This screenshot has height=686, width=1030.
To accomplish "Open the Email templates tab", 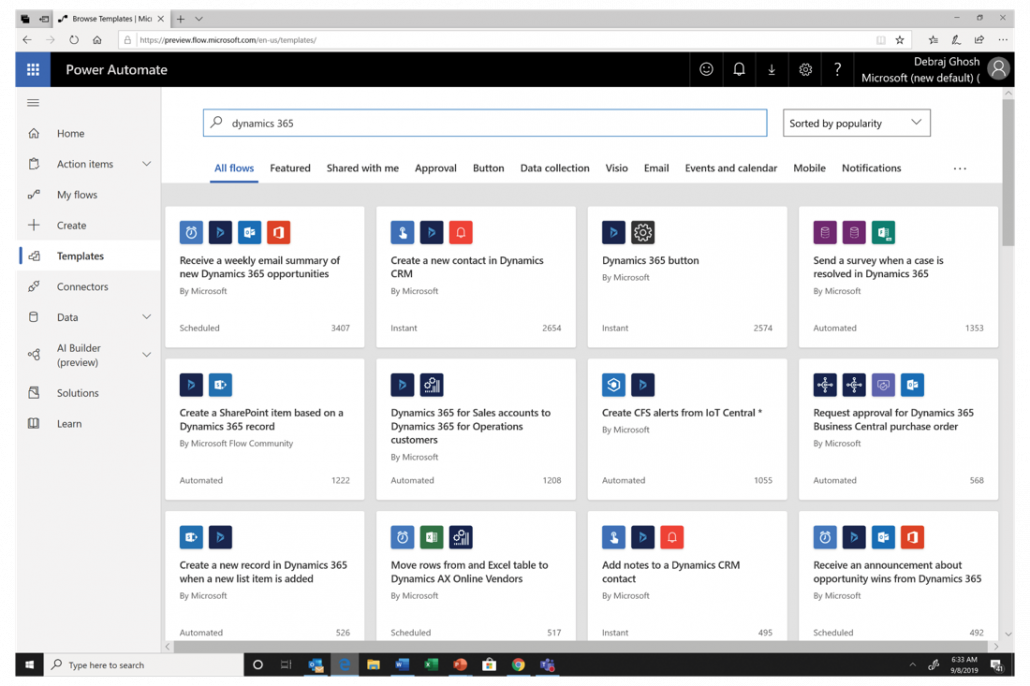I will pos(656,168).
